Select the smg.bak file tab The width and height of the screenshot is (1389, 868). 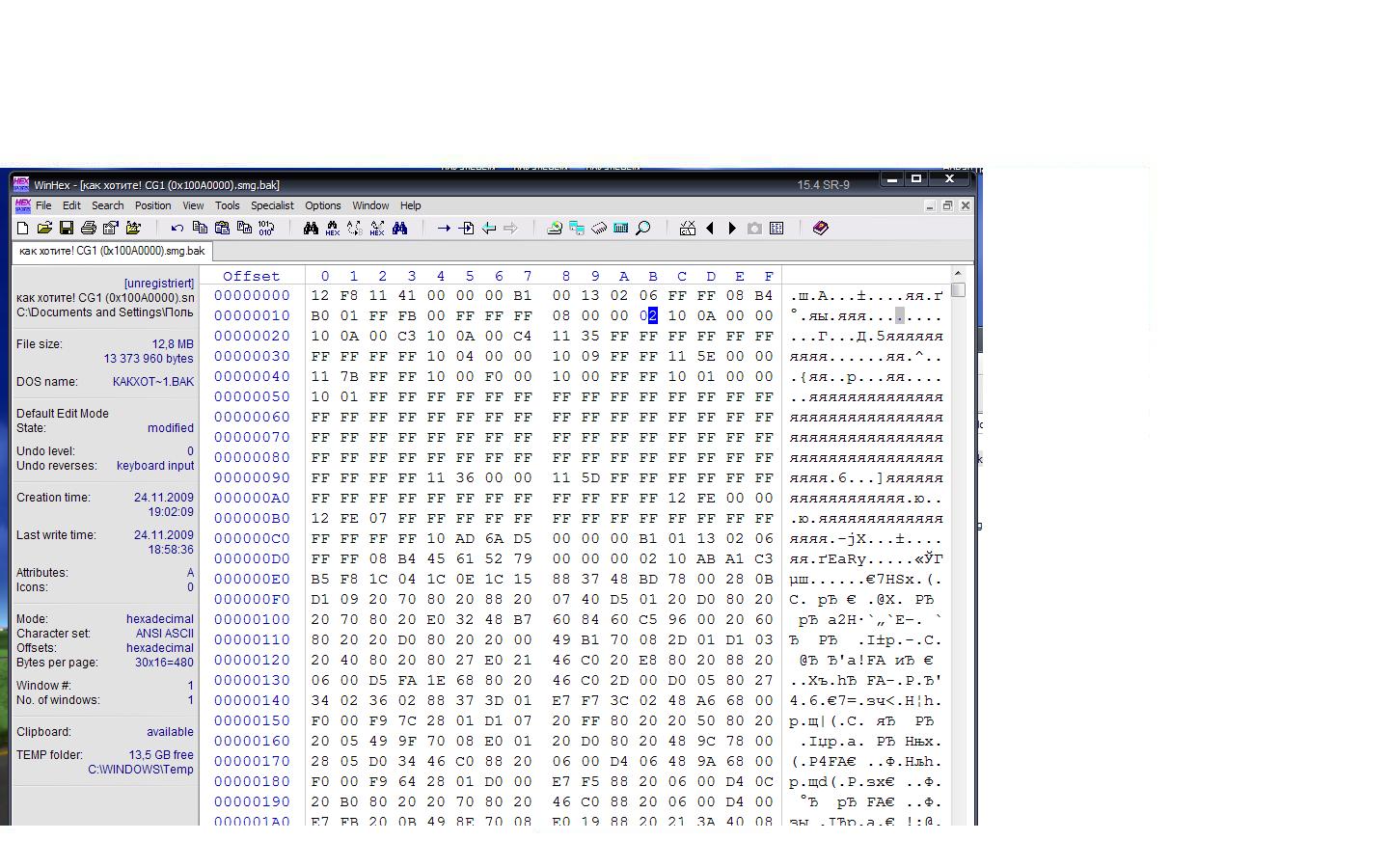(x=112, y=251)
